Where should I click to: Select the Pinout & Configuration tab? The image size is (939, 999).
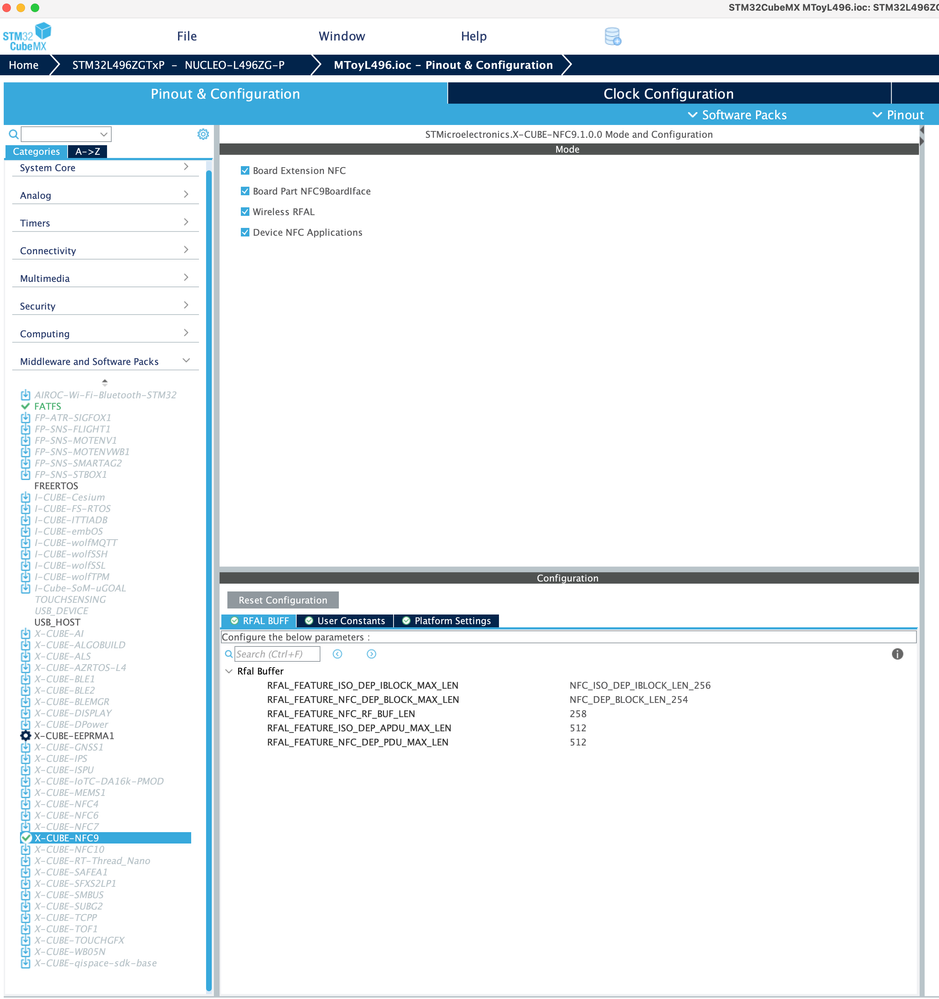pos(226,94)
